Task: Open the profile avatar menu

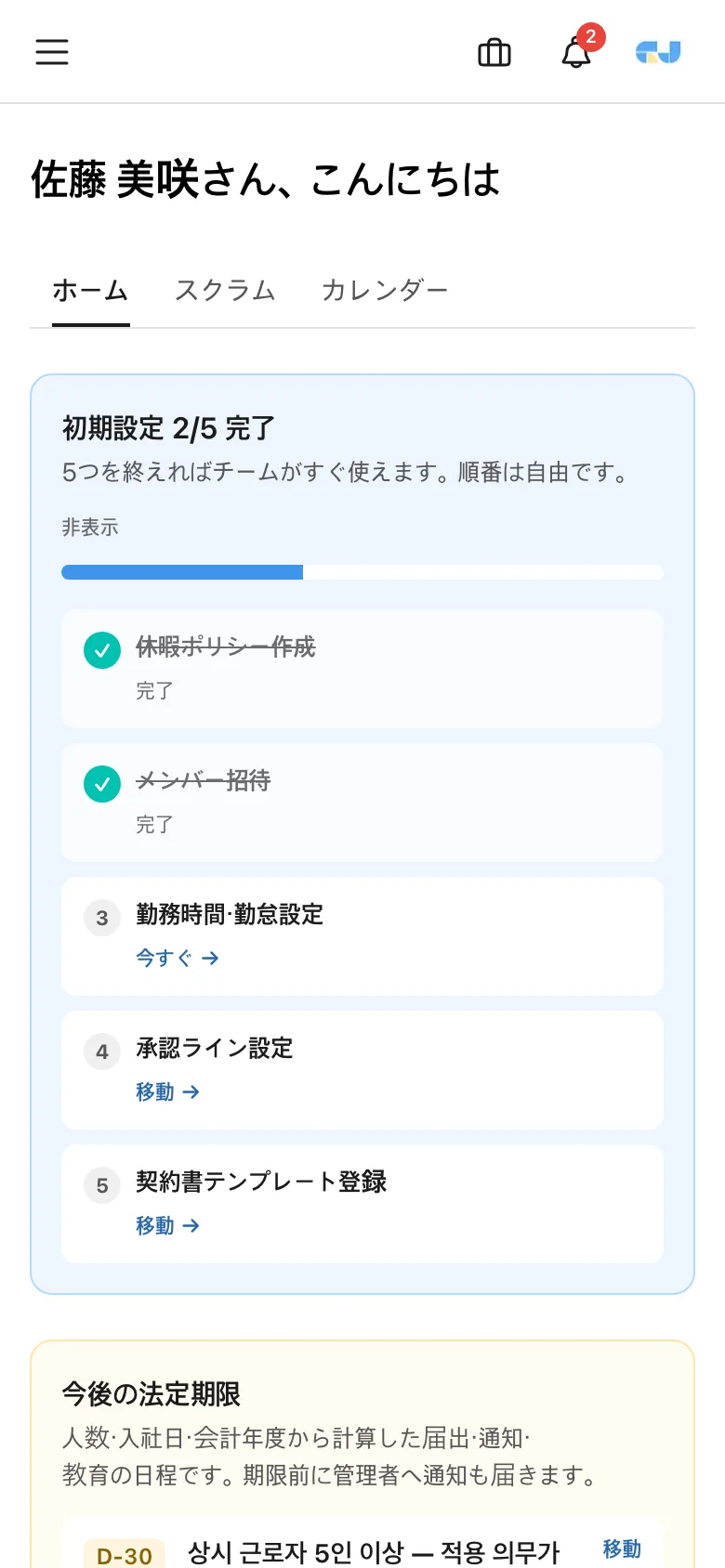Action: [658, 52]
